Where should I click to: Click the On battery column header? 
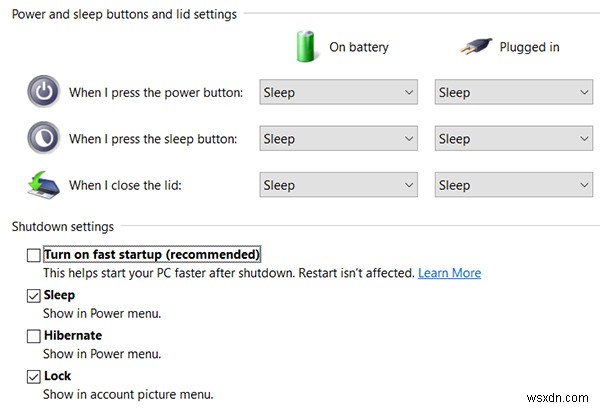pos(359,47)
